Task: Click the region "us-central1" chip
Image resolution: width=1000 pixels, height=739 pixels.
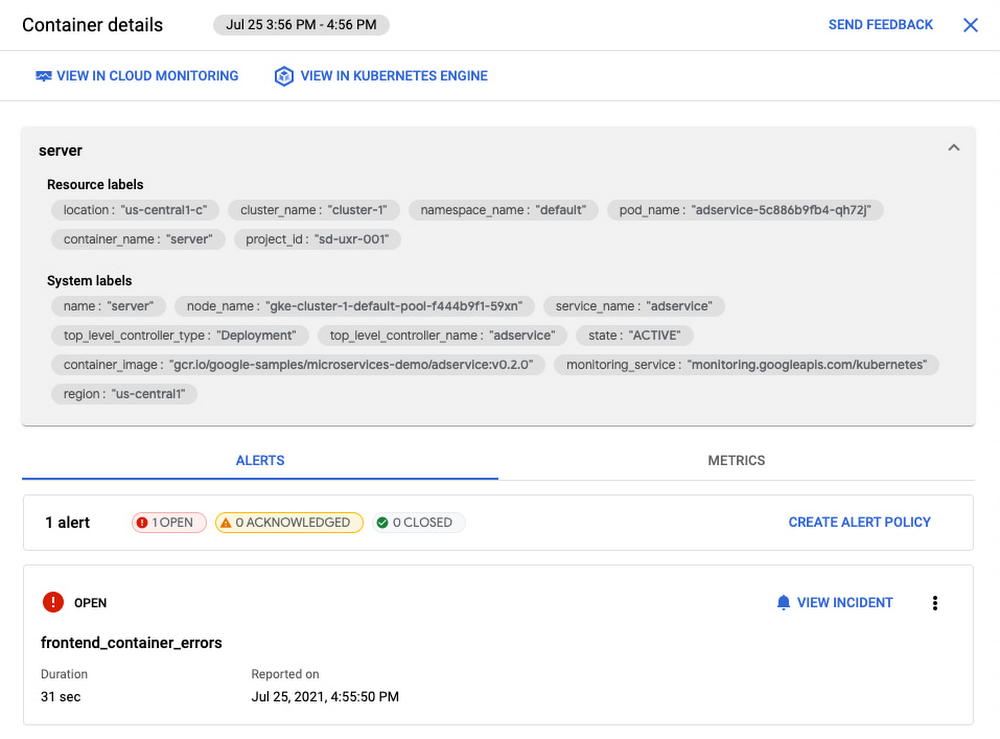Action: (124, 394)
